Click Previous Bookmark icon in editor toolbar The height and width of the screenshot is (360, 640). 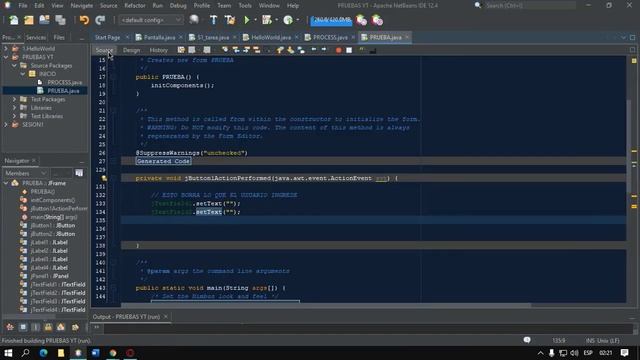(280, 50)
